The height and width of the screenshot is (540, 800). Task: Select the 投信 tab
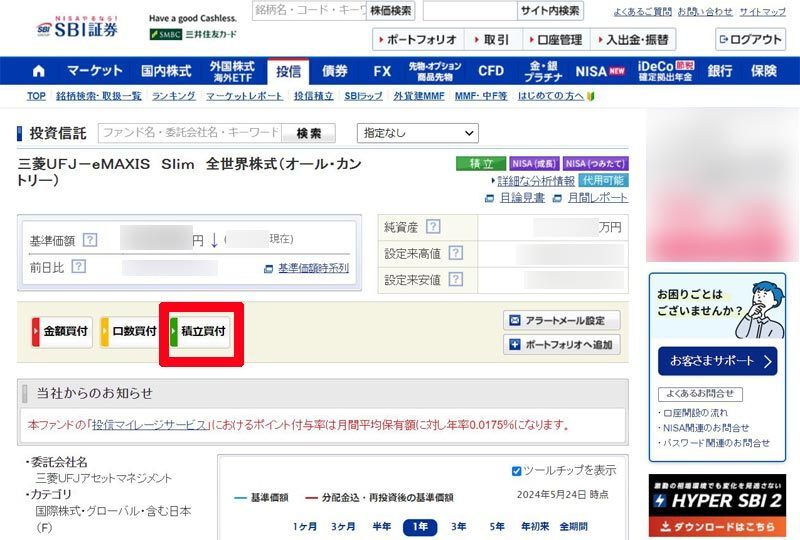tap(288, 71)
